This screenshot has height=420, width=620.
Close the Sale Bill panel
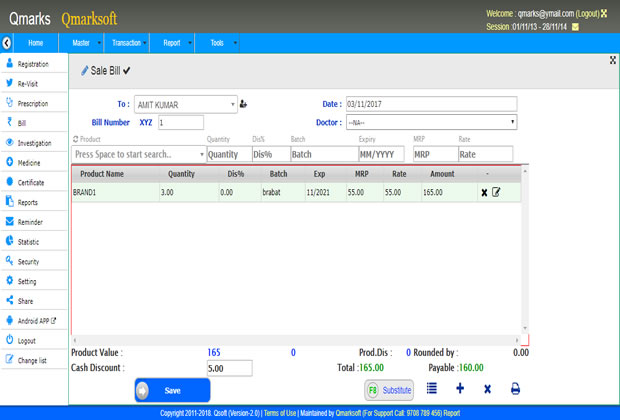click(x=612, y=60)
